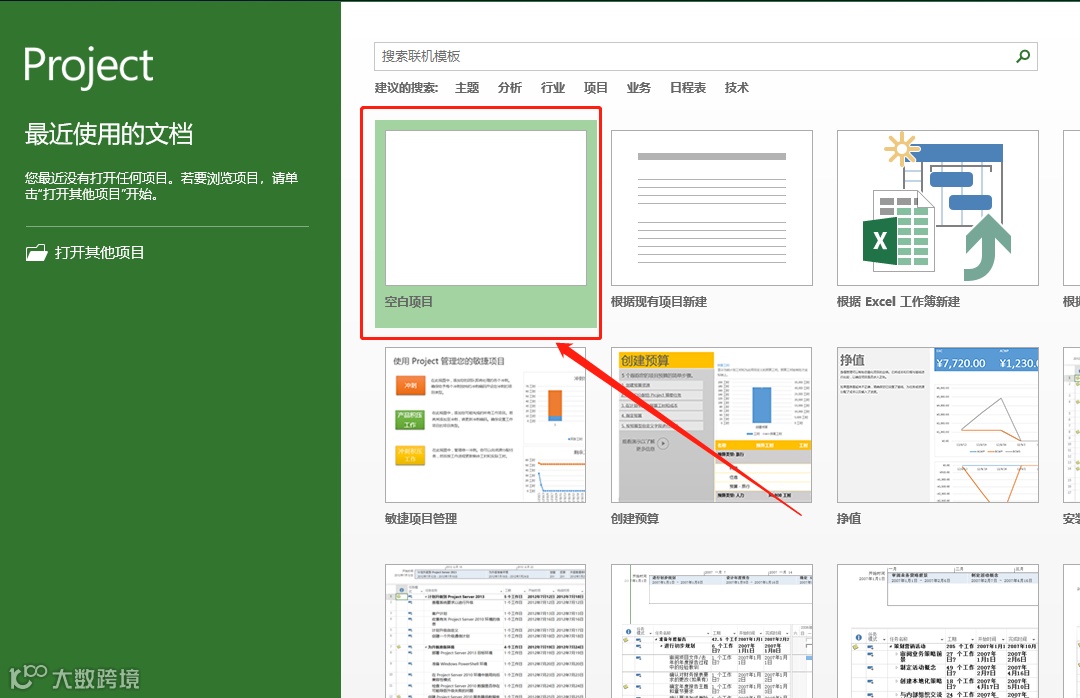Click the 挣值 label text
The height and width of the screenshot is (698, 1080).
click(x=849, y=519)
